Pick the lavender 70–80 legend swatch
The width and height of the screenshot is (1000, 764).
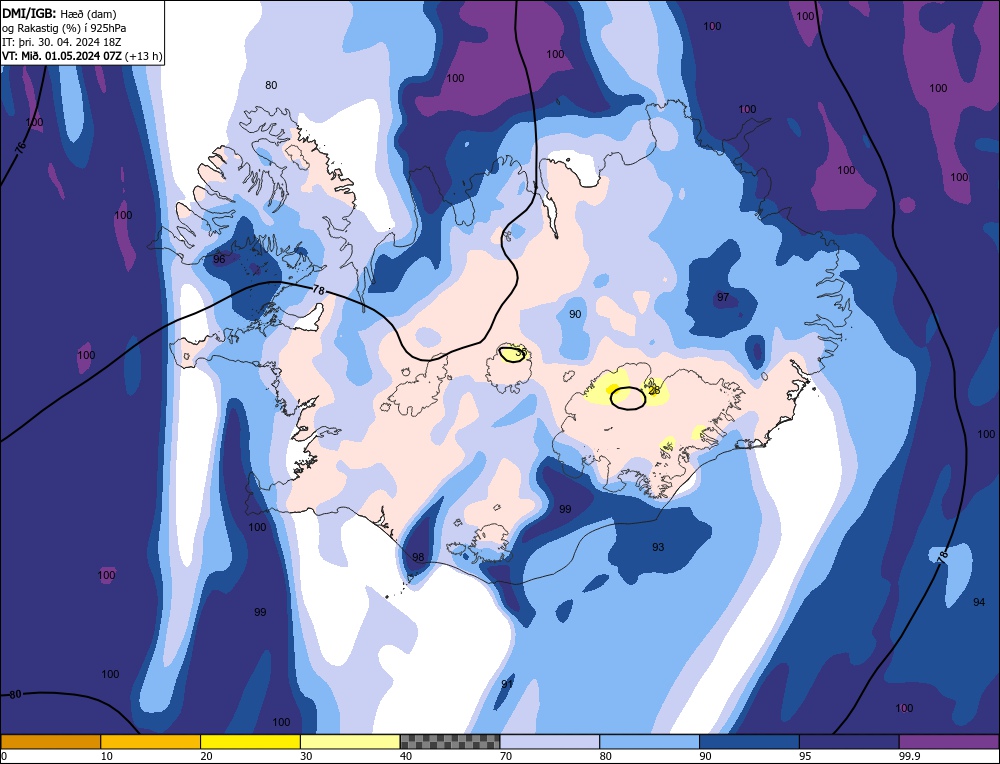550,741
